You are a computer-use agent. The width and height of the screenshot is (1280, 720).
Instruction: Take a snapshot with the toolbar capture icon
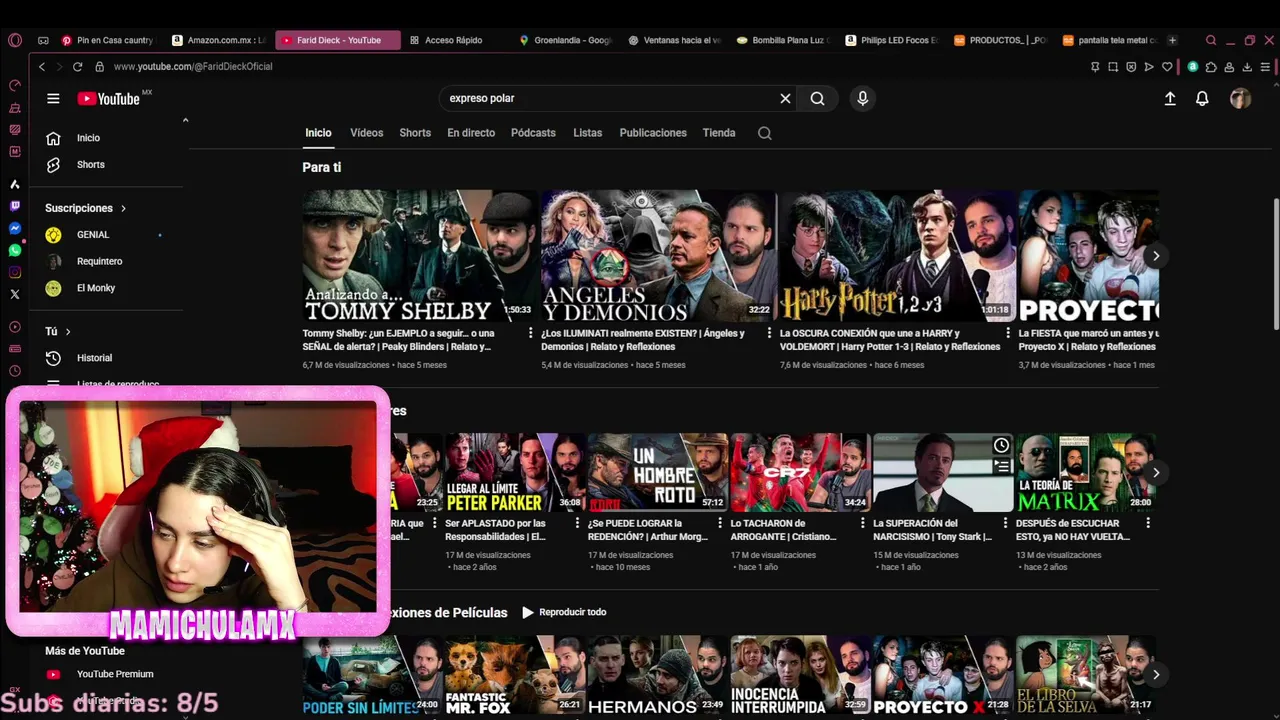(x=1113, y=67)
